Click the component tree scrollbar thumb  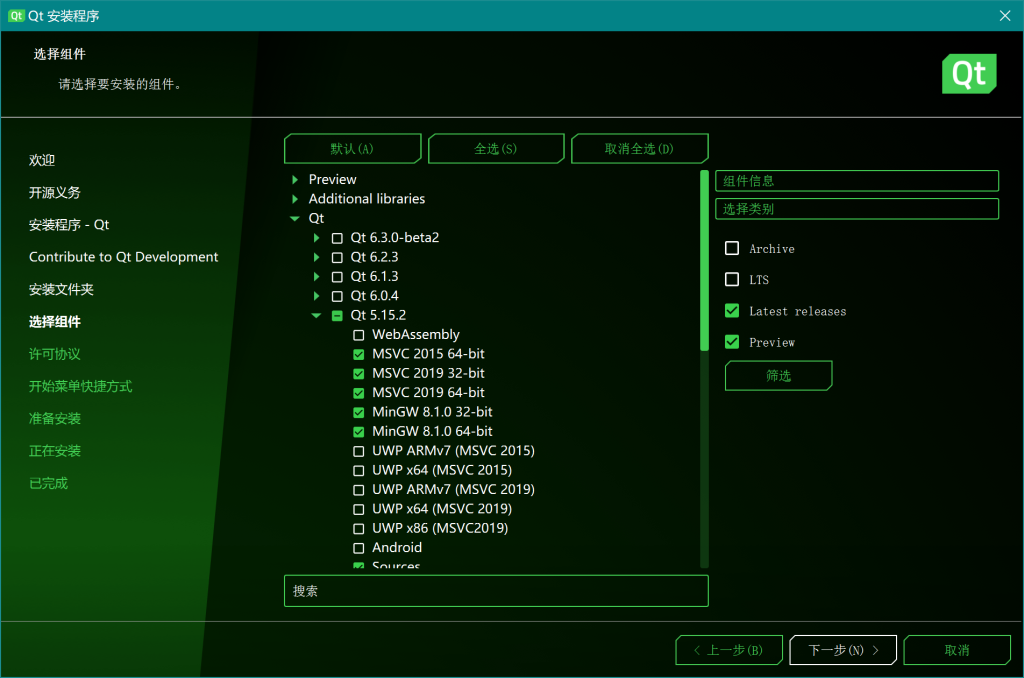704,260
